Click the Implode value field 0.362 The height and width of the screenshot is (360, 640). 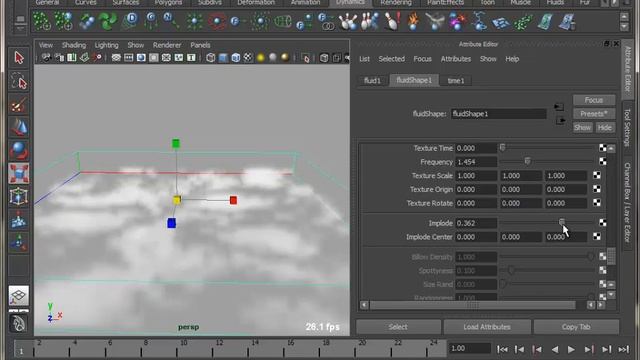[476, 223]
